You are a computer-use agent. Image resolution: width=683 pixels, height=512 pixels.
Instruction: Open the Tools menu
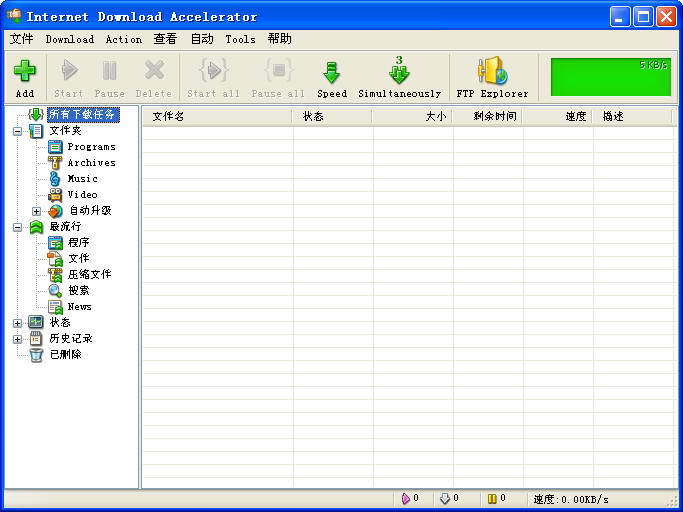(240, 39)
